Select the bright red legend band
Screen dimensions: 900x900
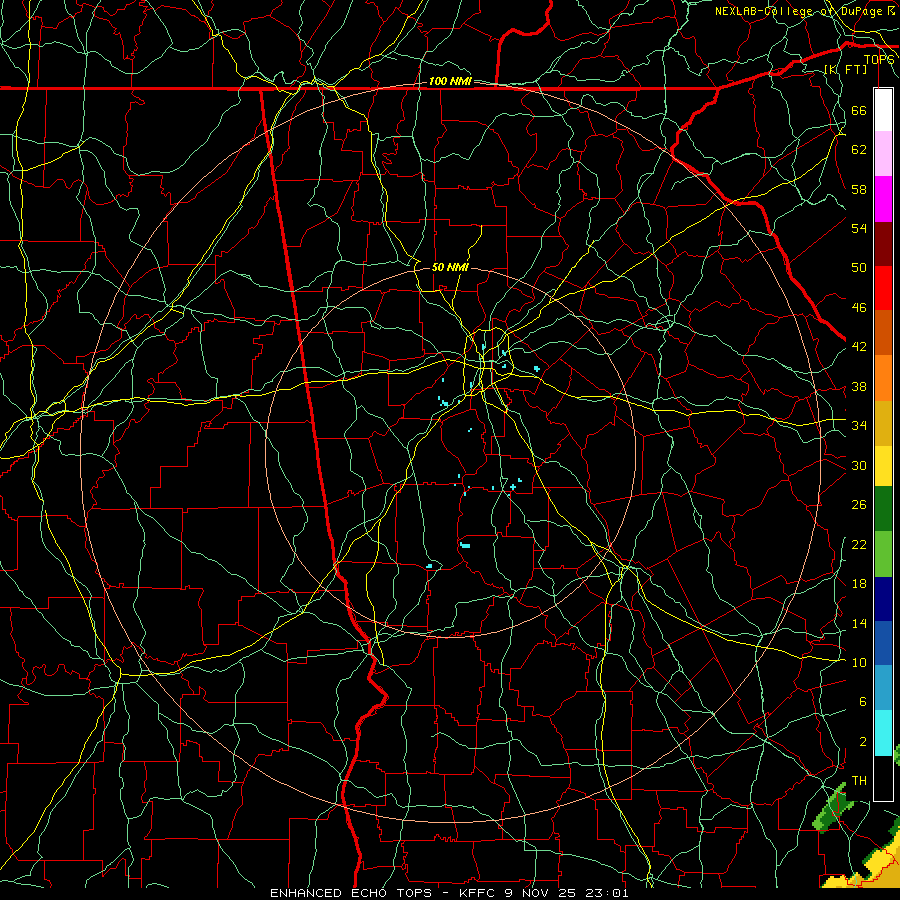click(883, 288)
